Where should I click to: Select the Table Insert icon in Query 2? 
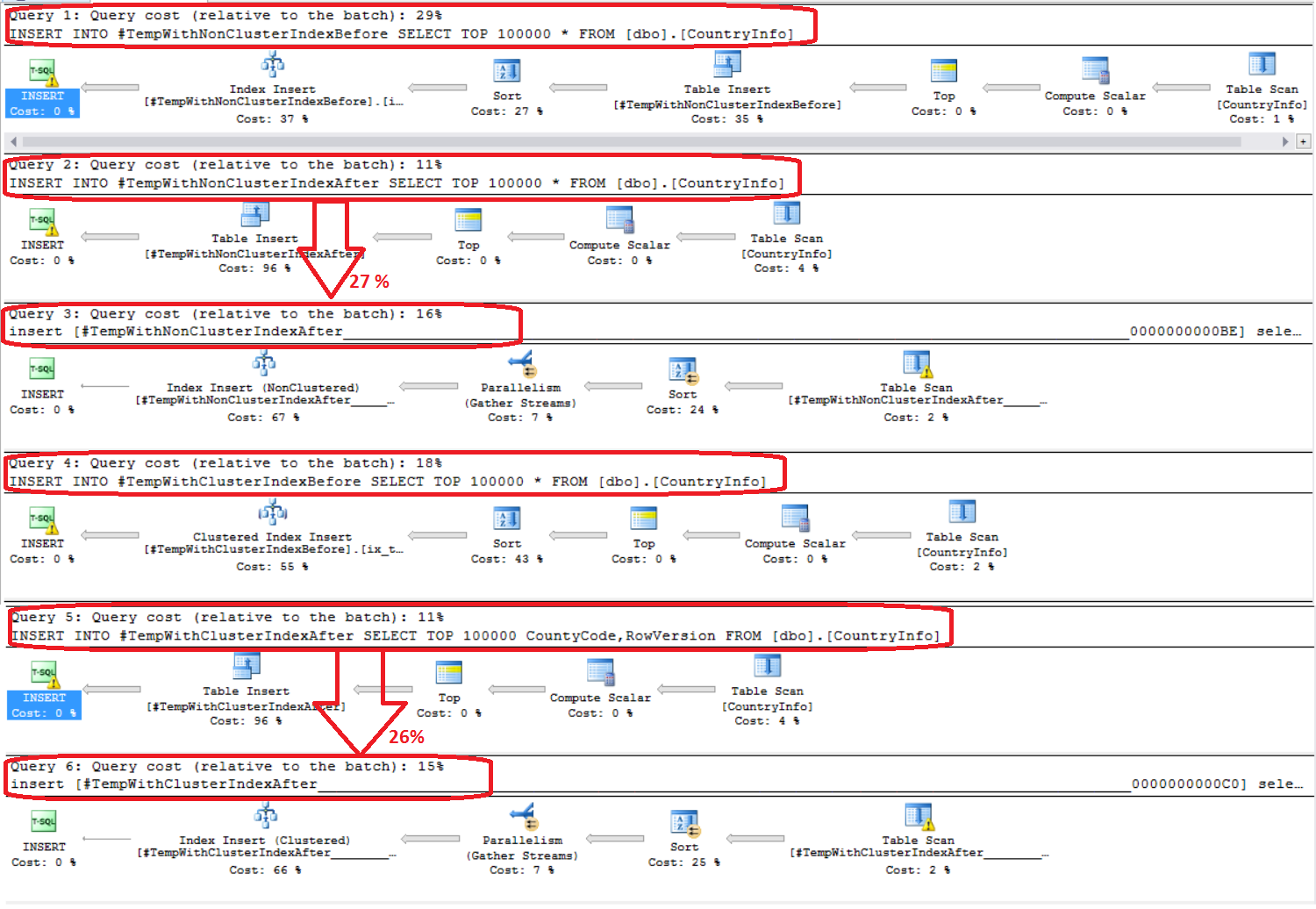254,215
